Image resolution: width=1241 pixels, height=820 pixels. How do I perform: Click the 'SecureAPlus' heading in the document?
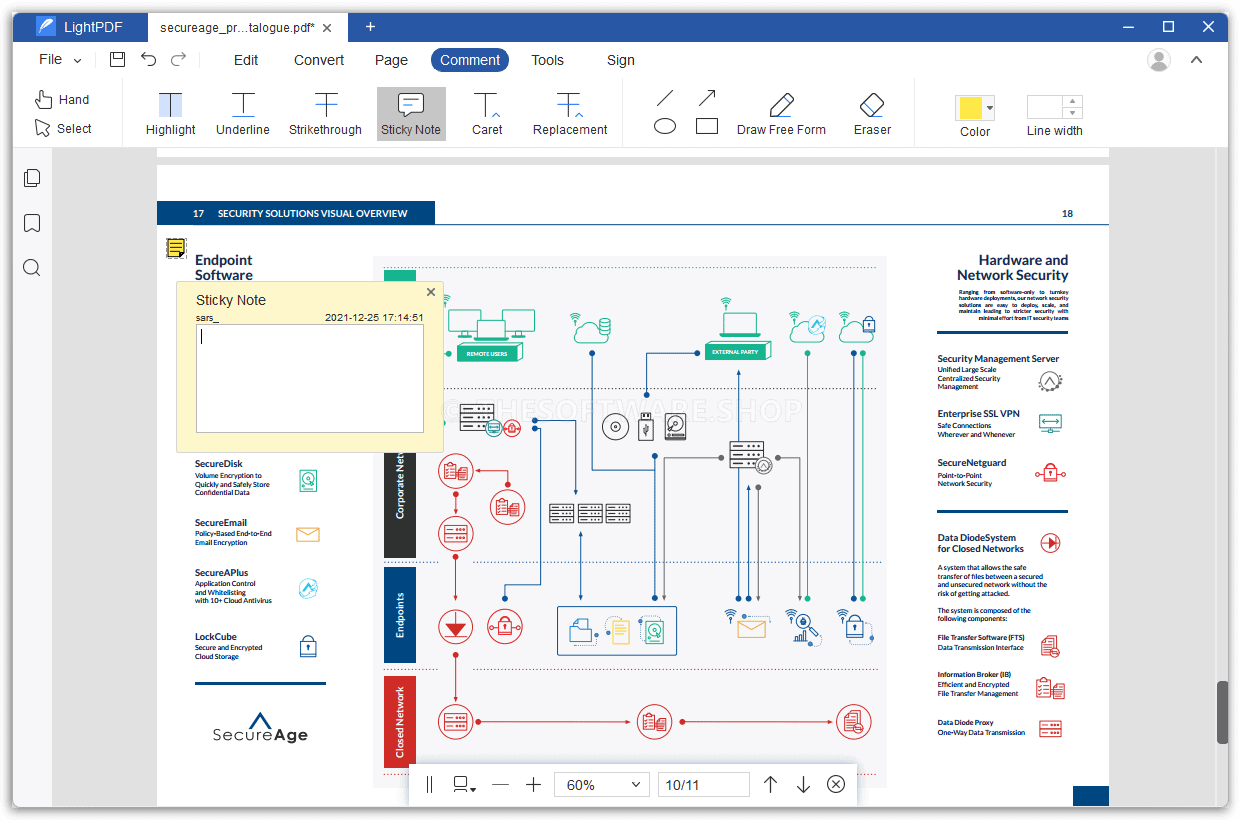pyautogui.click(x=221, y=573)
